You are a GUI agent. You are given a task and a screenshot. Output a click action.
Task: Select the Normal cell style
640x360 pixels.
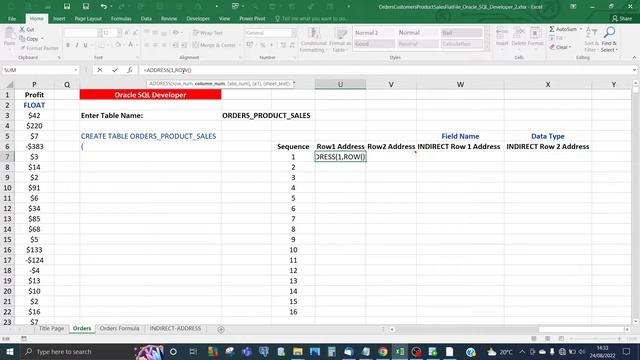click(x=418, y=33)
